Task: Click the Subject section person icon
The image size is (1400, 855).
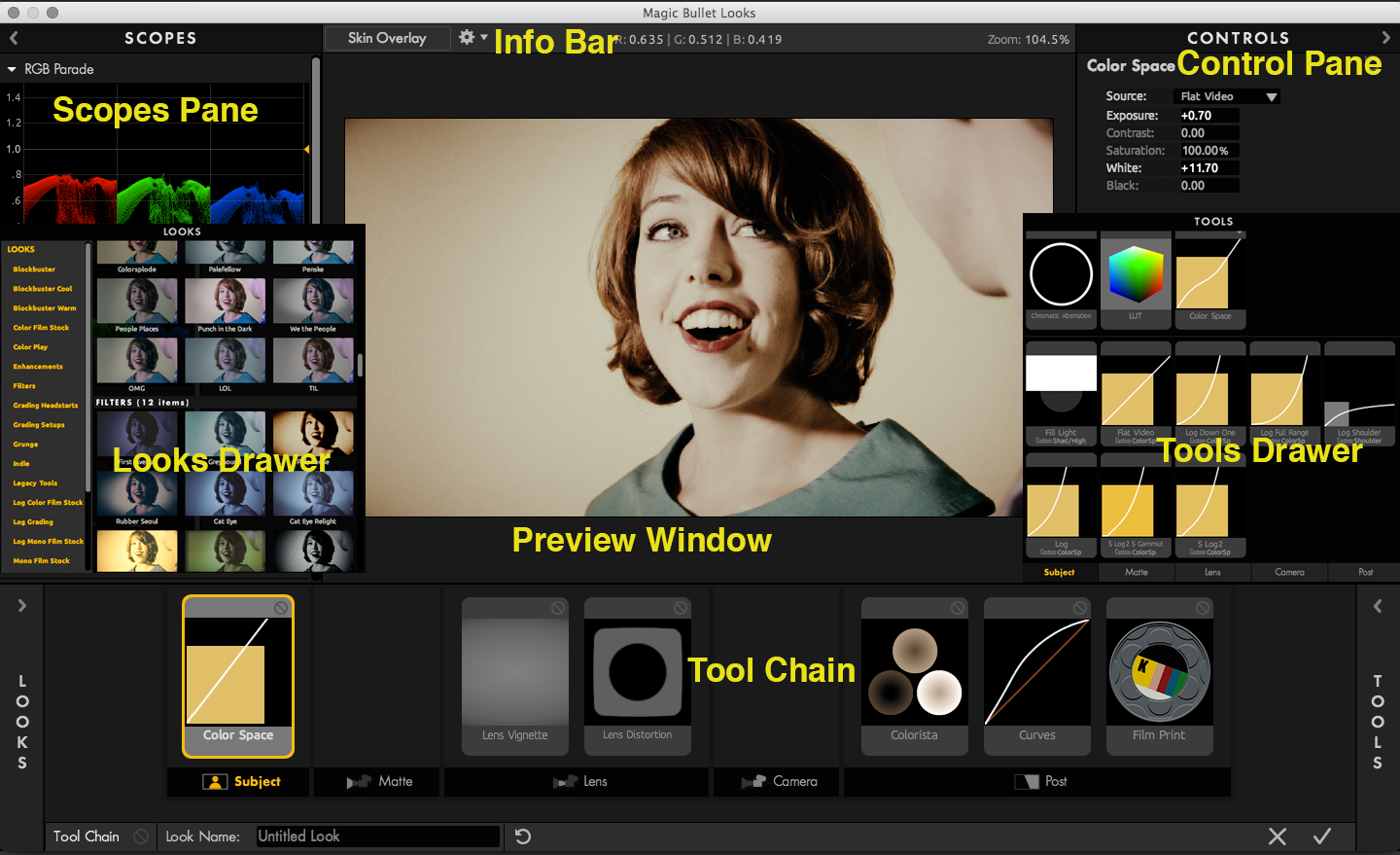Action: click(x=215, y=782)
